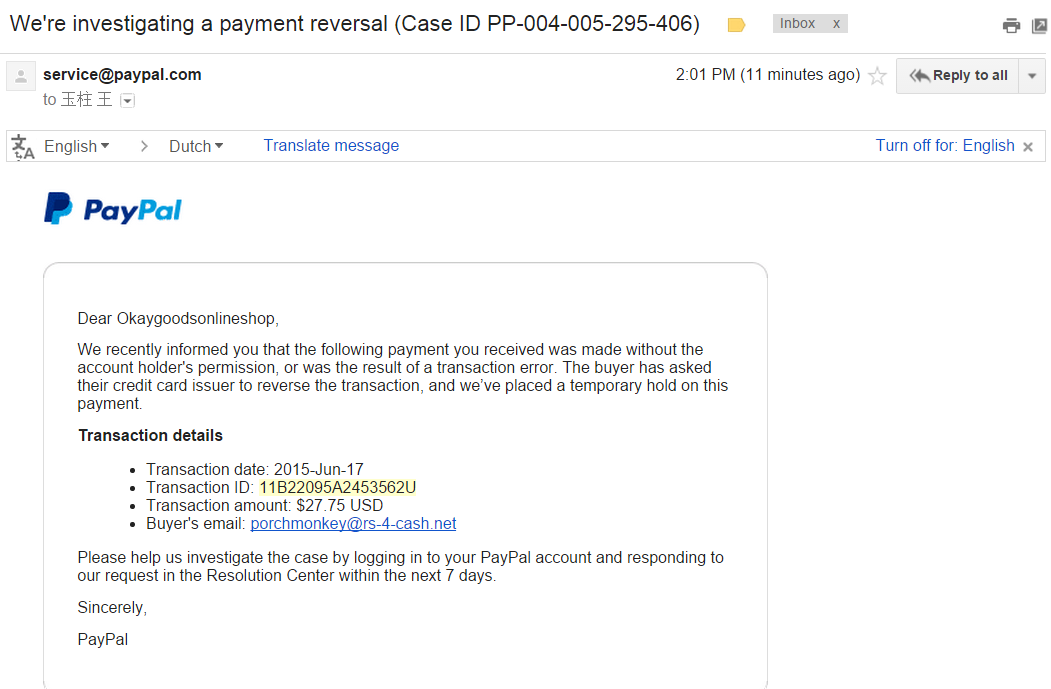
Task: Click the PayPal logo
Action: coord(113,209)
